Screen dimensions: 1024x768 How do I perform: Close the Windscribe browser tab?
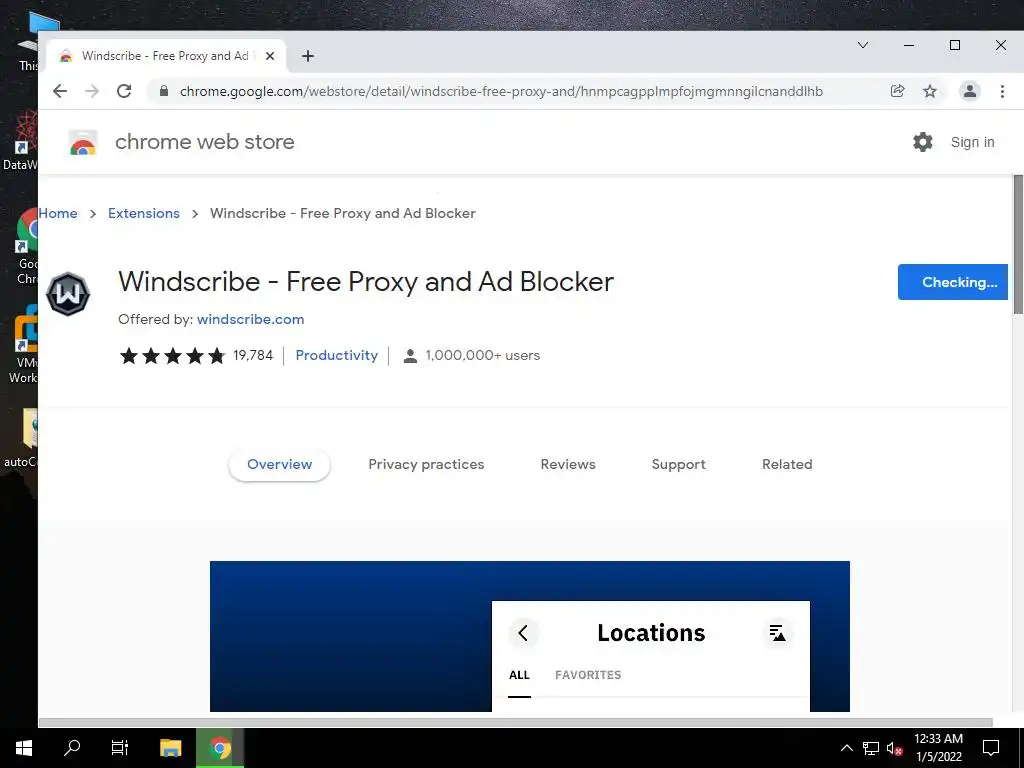point(270,56)
